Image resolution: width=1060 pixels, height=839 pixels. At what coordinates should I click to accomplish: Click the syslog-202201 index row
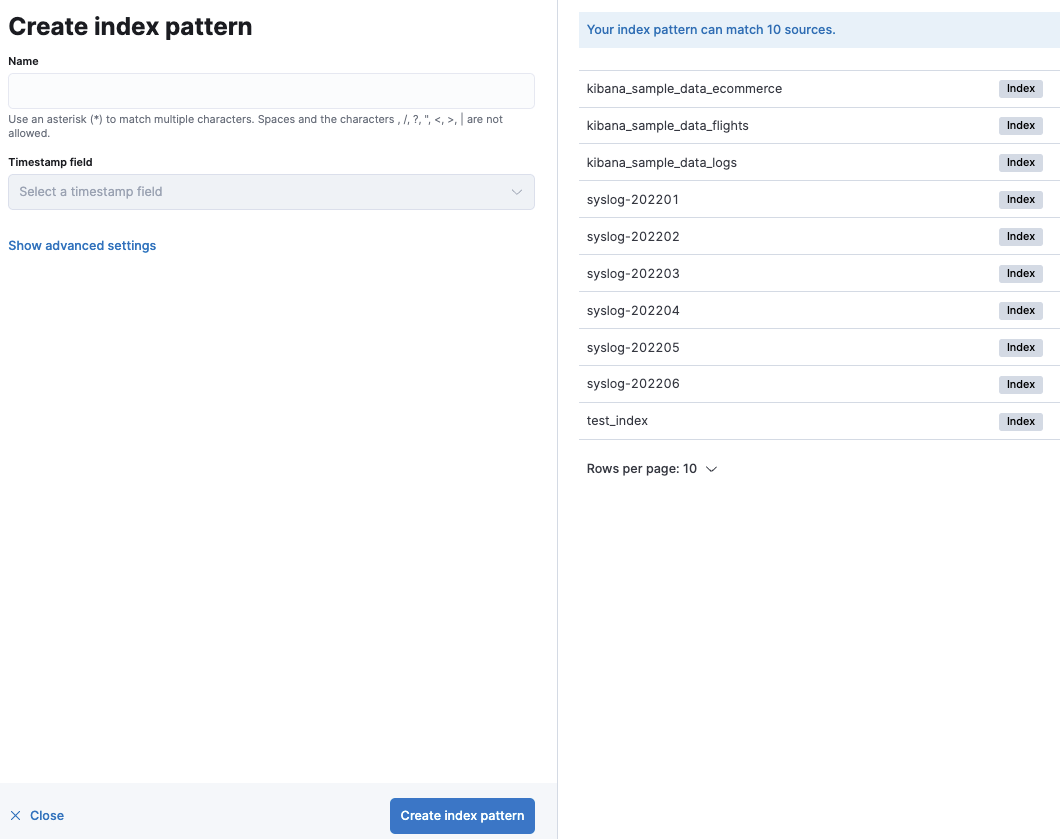coord(633,199)
